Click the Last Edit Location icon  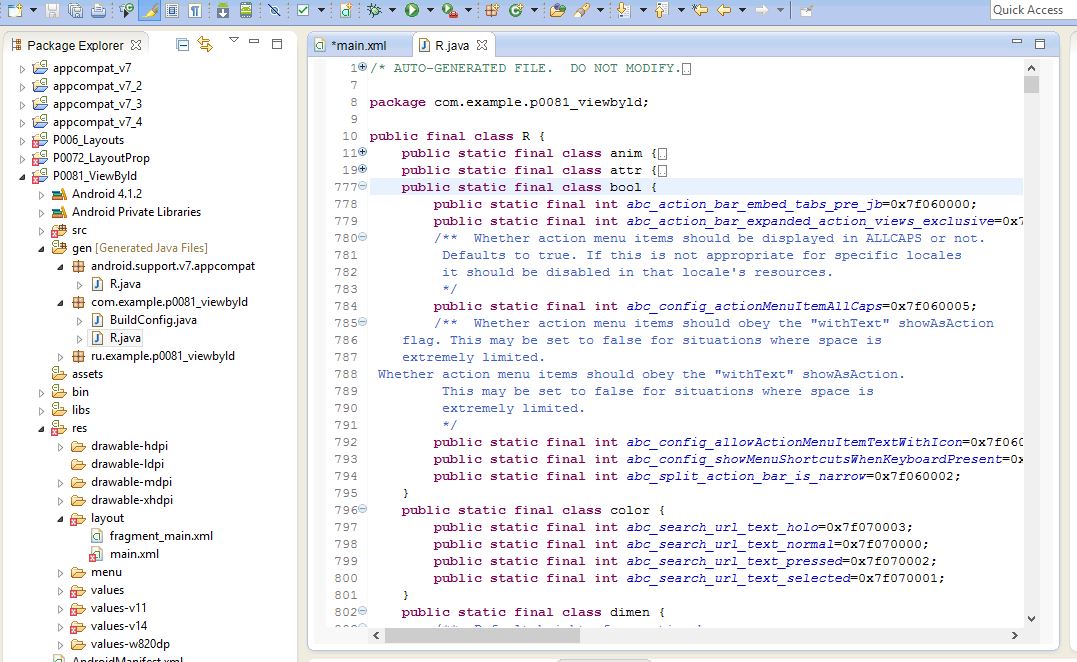point(700,10)
